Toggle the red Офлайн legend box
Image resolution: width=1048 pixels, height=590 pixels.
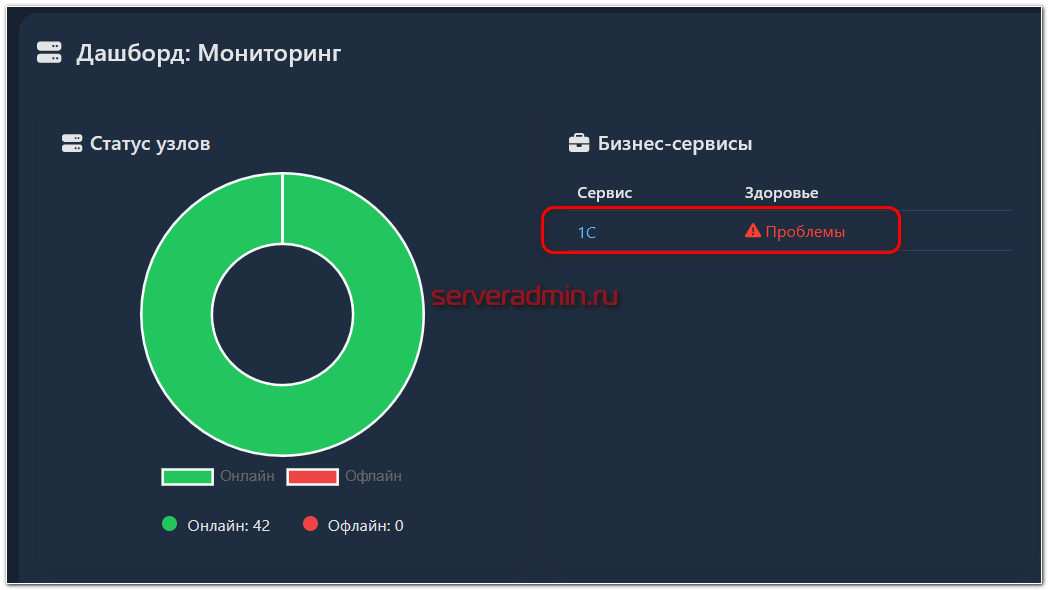[312, 476]
